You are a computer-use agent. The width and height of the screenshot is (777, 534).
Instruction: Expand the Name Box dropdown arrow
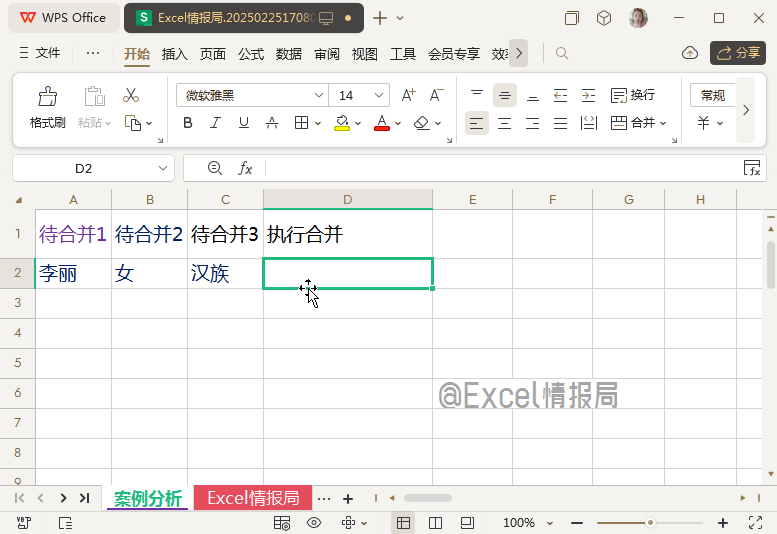pyautogui.click(x=163, y=168)
